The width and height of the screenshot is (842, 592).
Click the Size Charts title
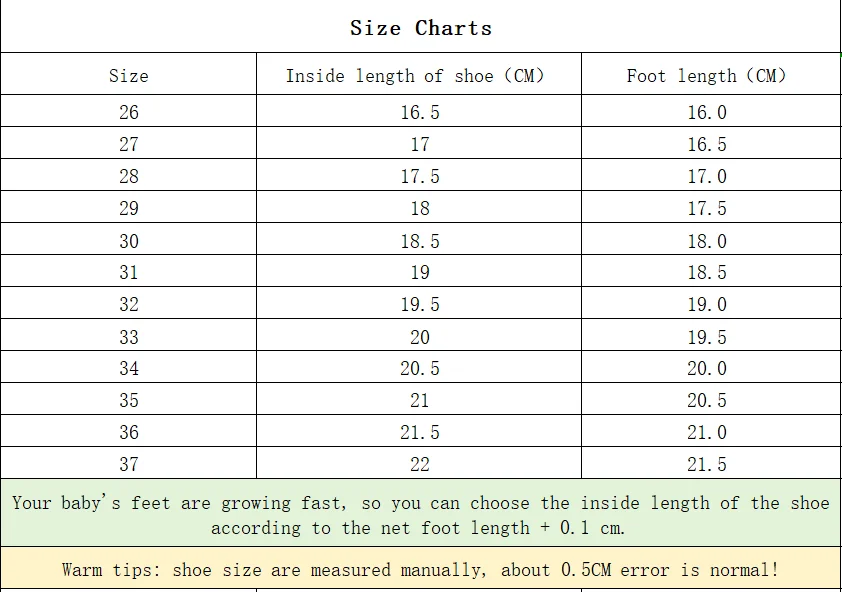(x=421, y=28)
